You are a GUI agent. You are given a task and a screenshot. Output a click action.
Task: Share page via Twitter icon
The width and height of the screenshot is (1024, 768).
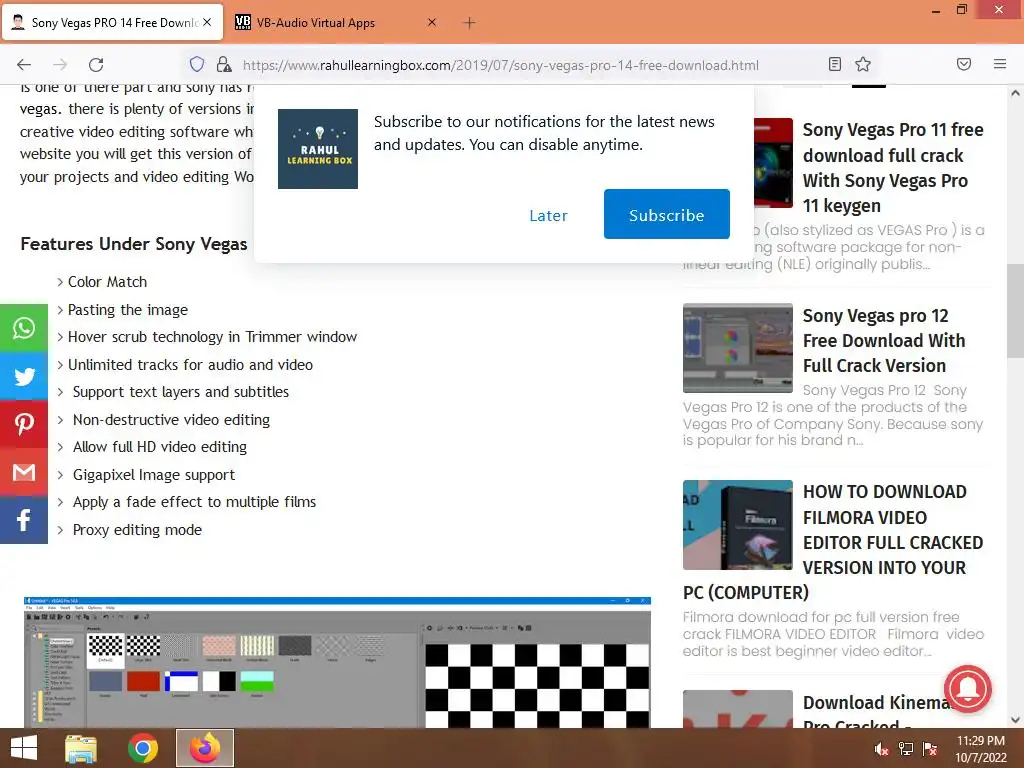(x=24, y=376)
